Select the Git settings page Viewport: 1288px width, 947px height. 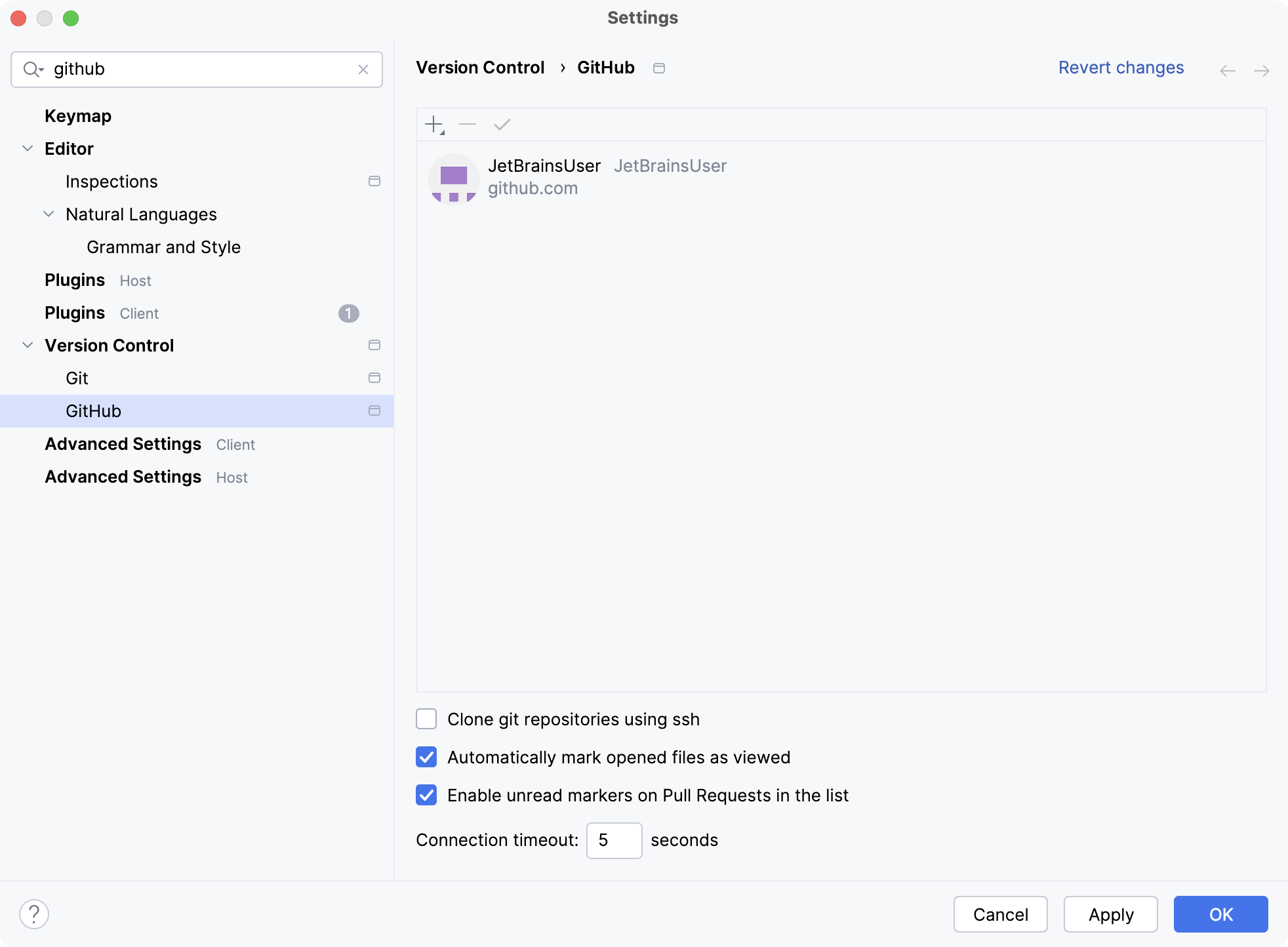tap(77, 378)
